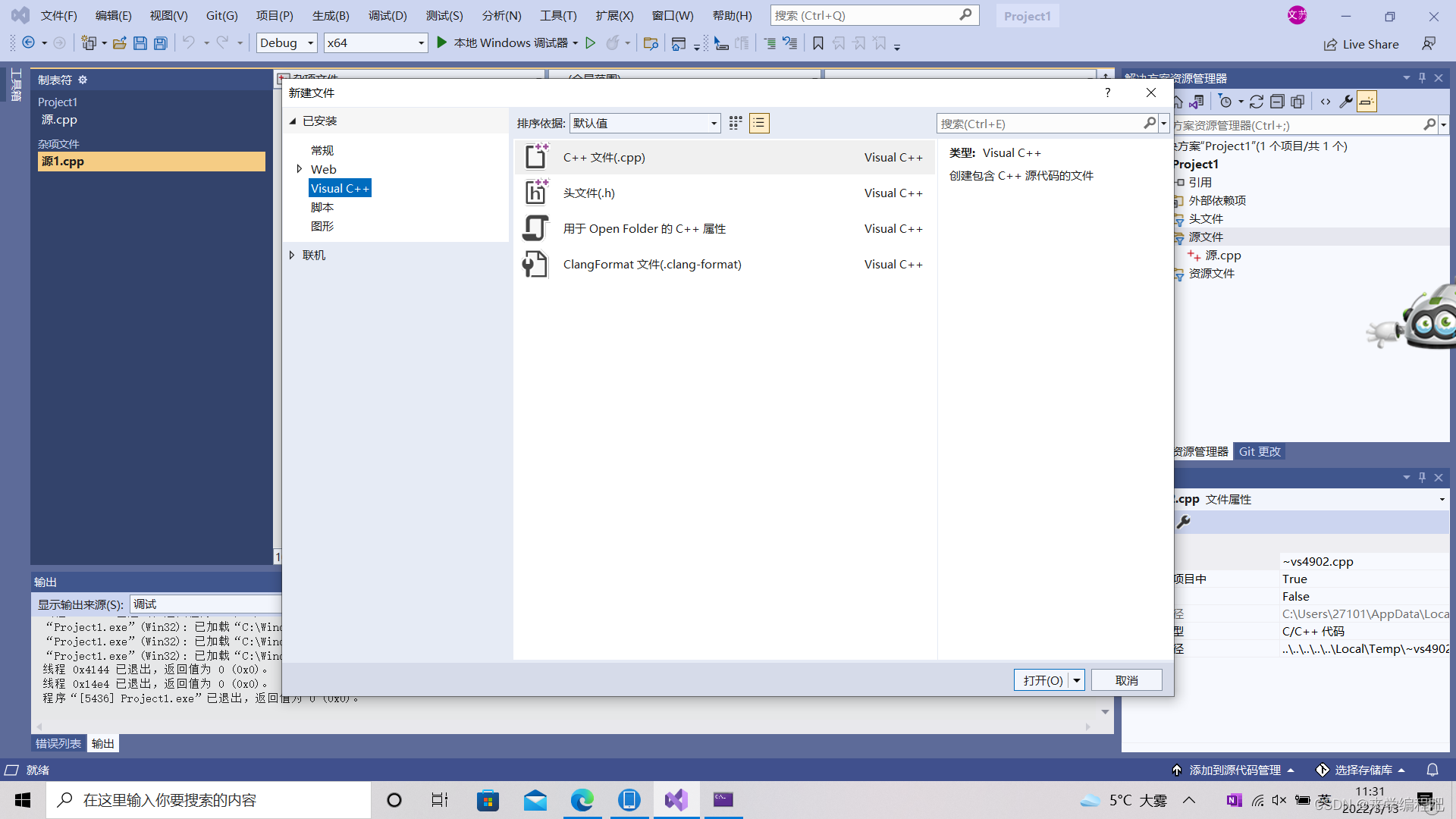Click the gear icon in tab panel header

pos(83,80)
